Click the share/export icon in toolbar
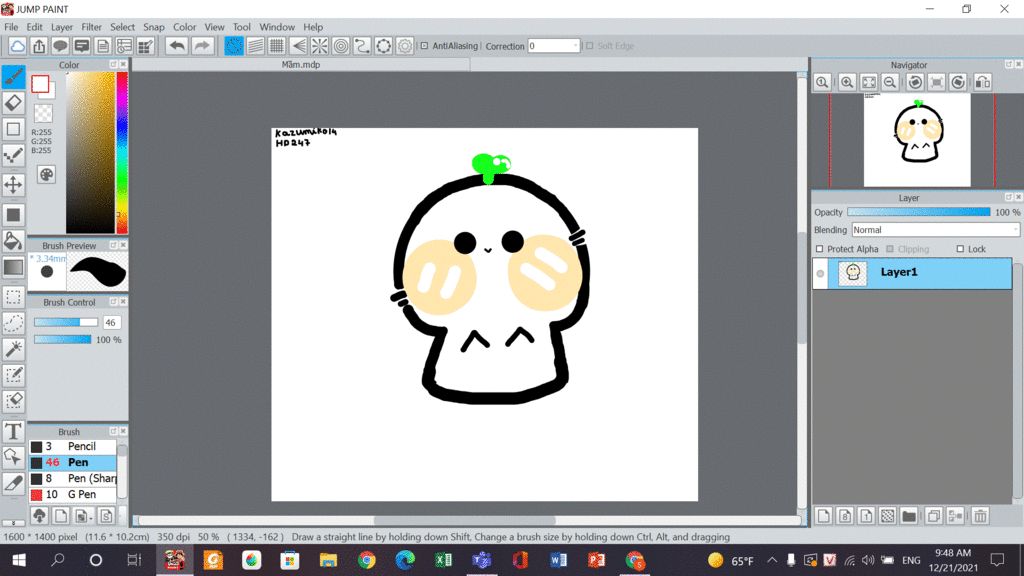Viewport: 1024px width, 576px height. (39, 46)
